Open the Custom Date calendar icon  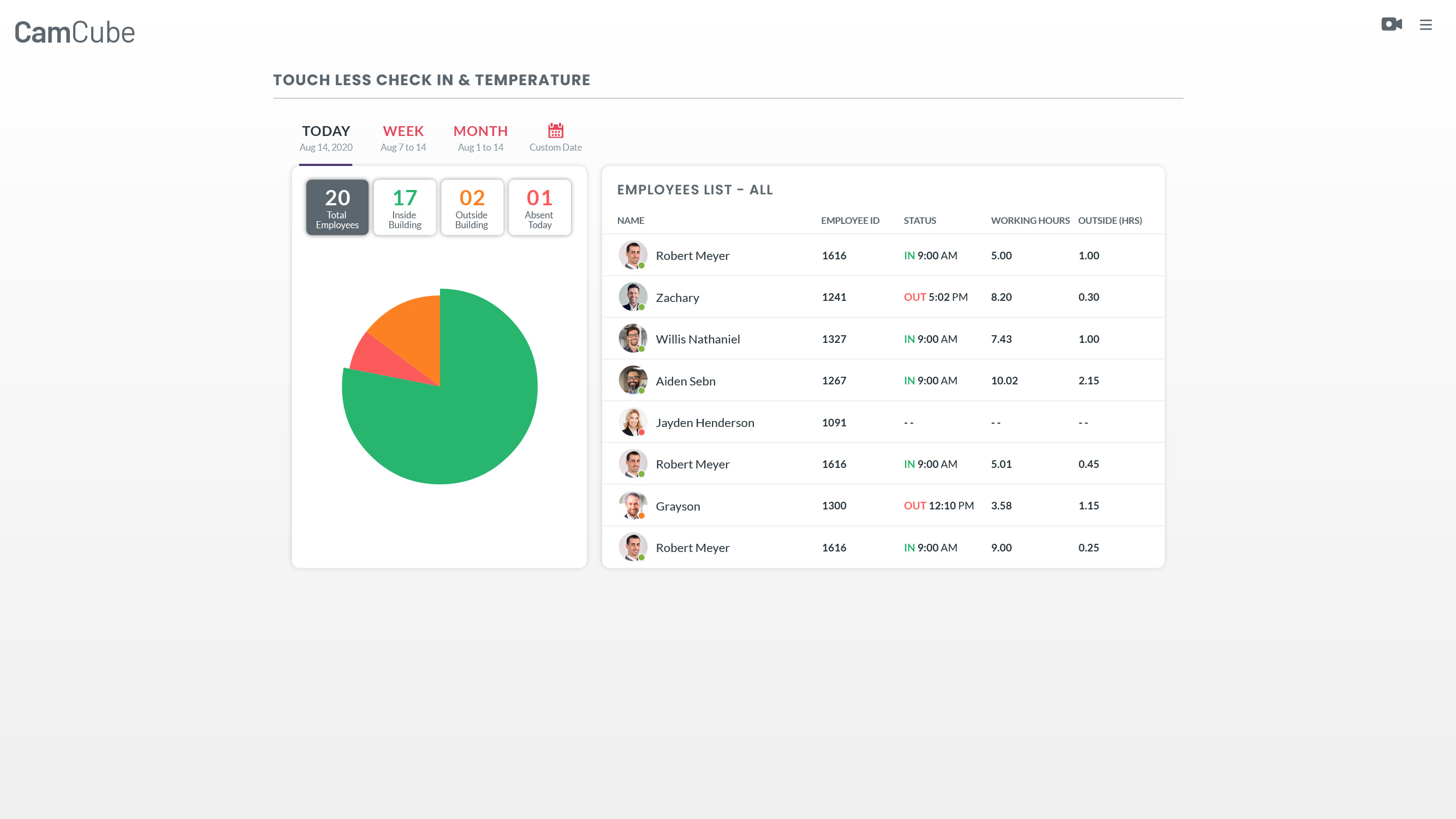tap(555, 131)
